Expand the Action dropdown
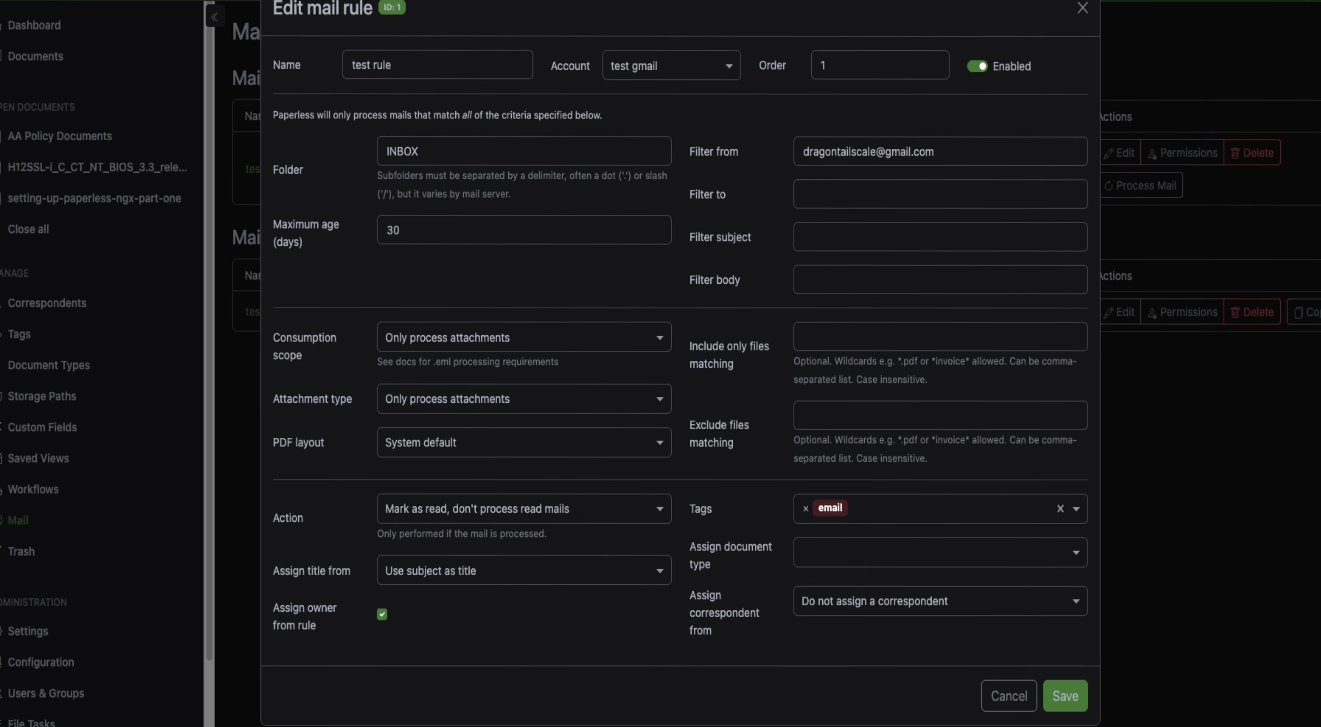Viewport: 1321px width, 727px height. pyautogui.click(x=523, y=509)
